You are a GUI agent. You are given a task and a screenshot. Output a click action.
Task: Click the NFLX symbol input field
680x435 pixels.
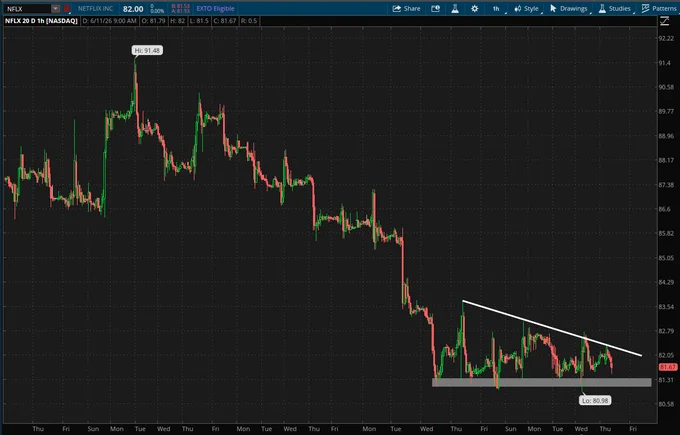pos(28,9)
